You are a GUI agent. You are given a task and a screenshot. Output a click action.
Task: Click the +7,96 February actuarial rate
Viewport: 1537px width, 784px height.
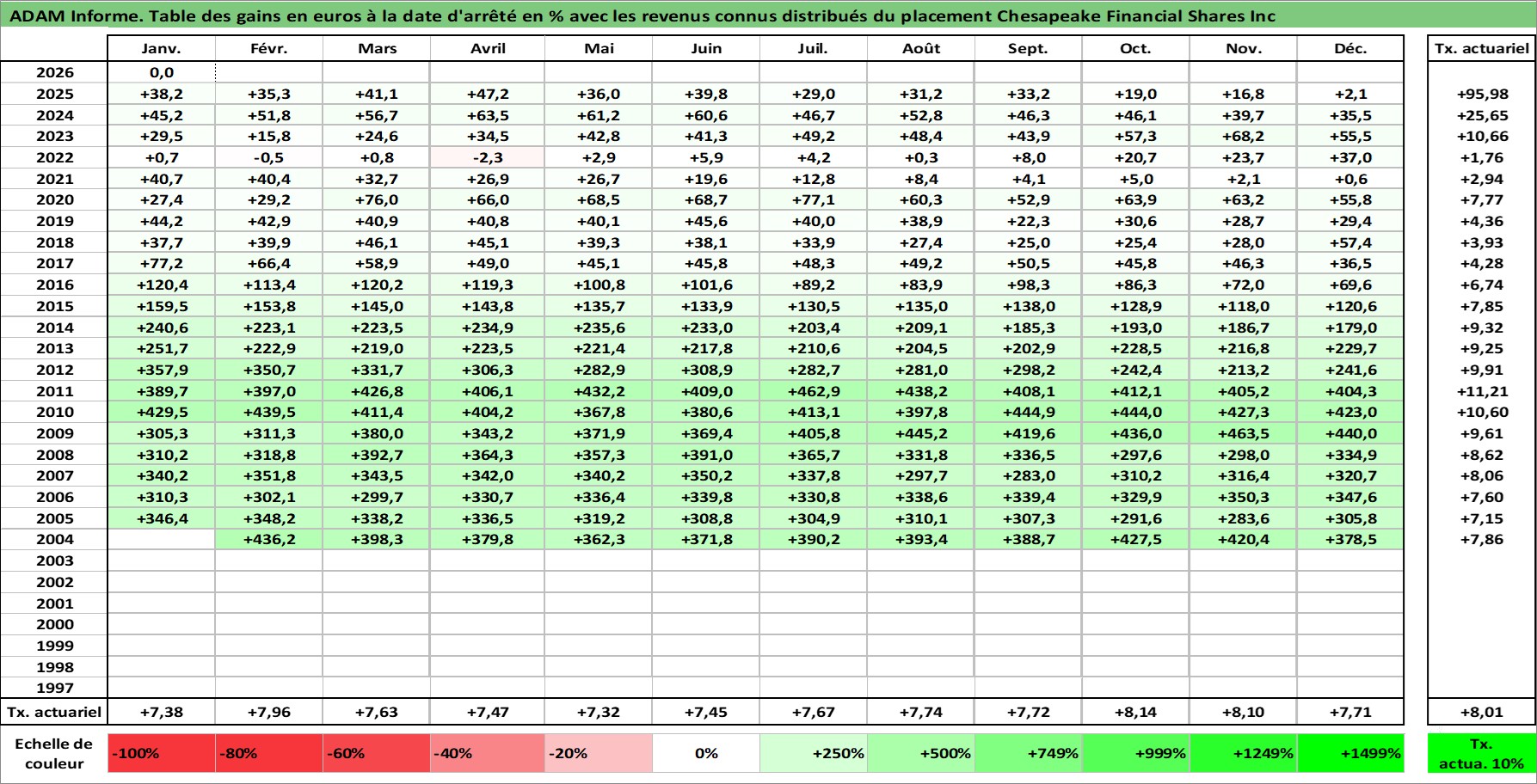click(269, 712)
